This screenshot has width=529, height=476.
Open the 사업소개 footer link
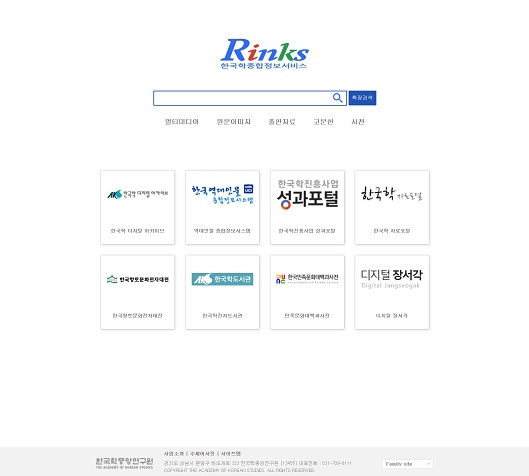tap(174, 454)
